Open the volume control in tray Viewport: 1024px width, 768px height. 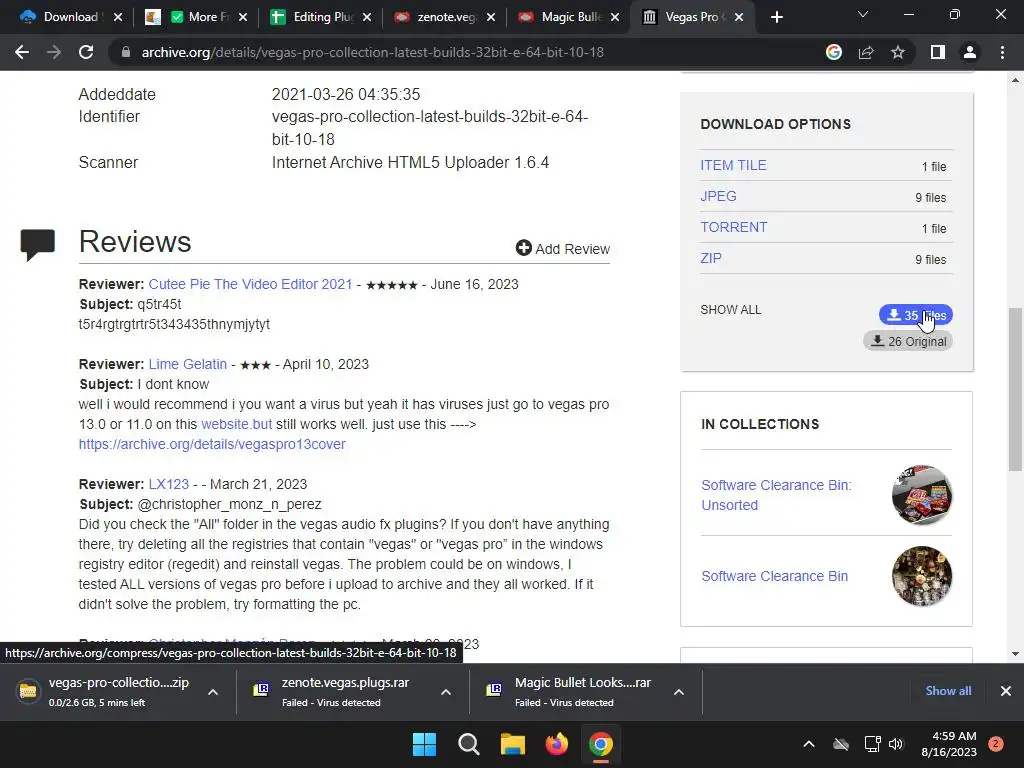click(x=896, y=744)
